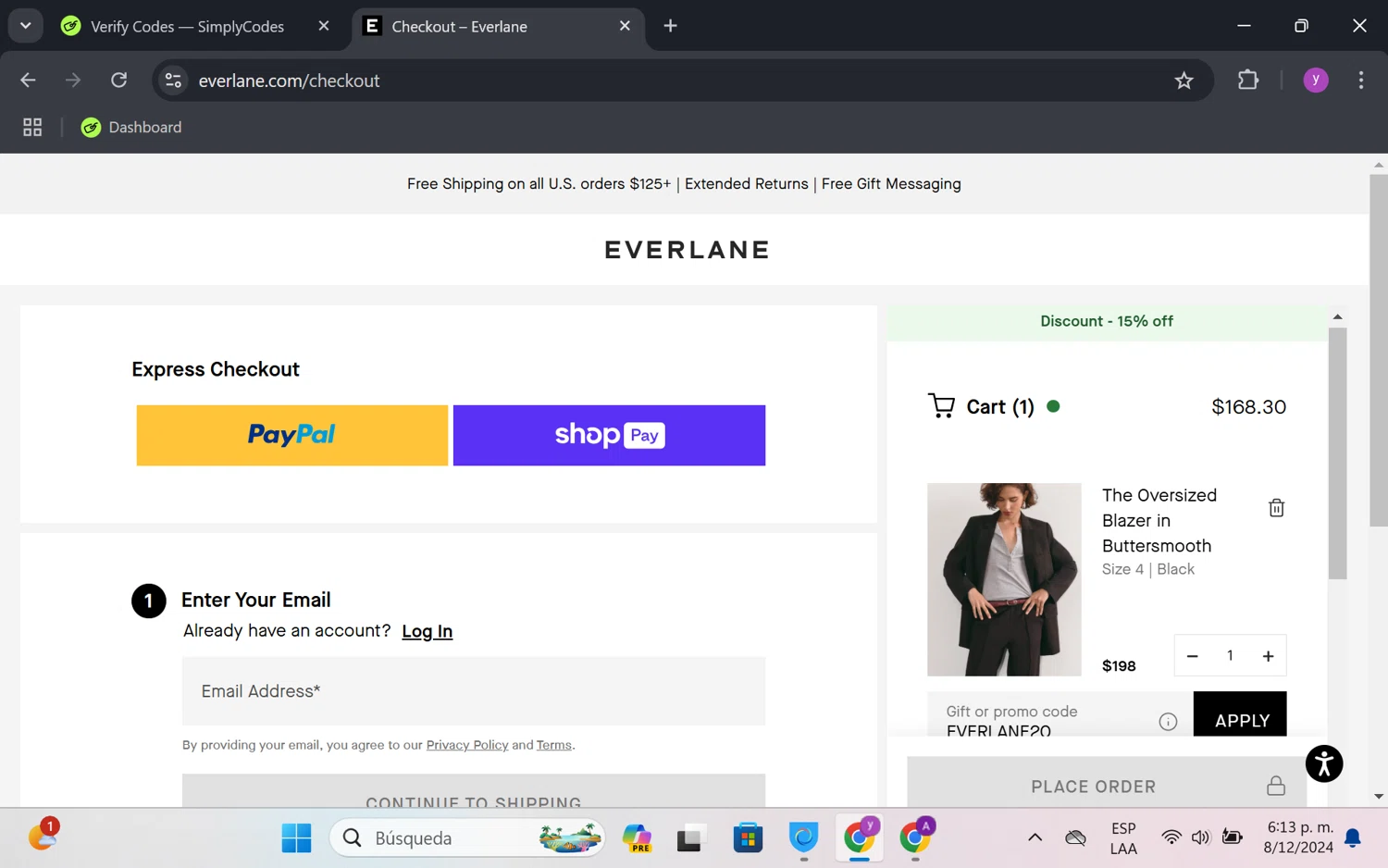Increase blazer quantity with plus
The width and height of the screenshot is (1388, 868).
[x=1268, y=656]
